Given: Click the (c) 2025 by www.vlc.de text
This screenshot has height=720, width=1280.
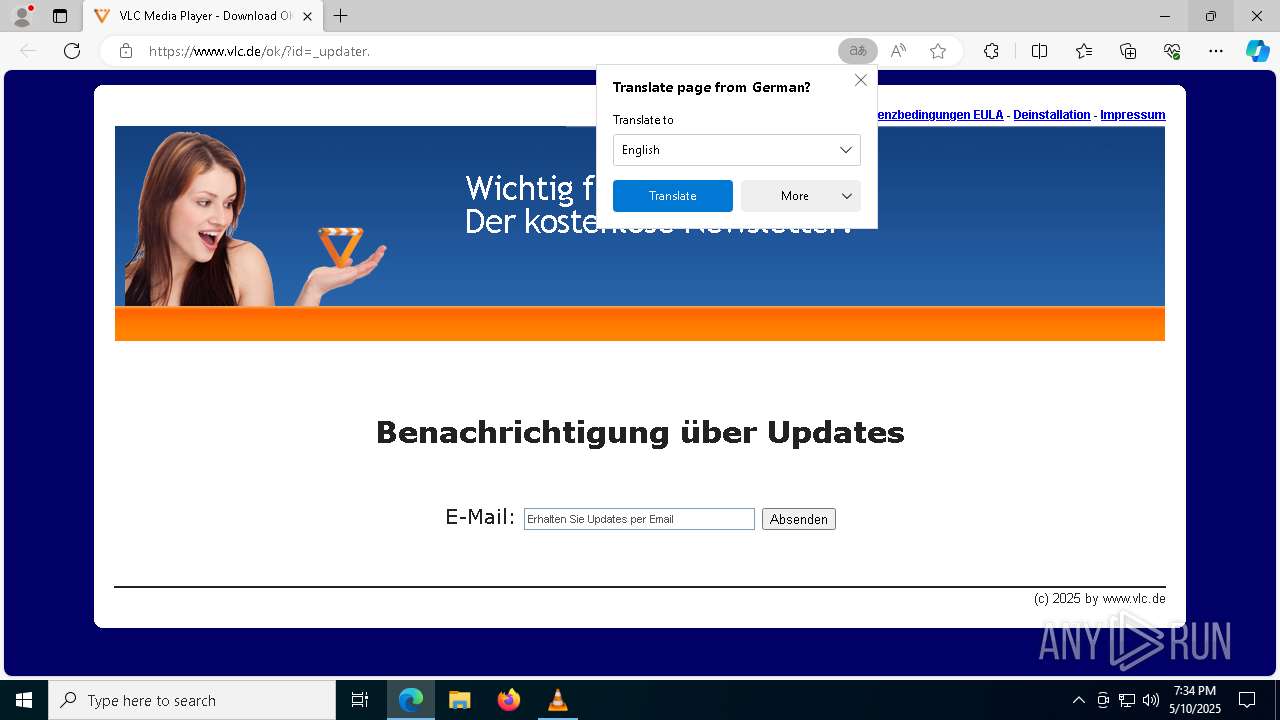Looking at the screenshot, I should point(1099,599).
